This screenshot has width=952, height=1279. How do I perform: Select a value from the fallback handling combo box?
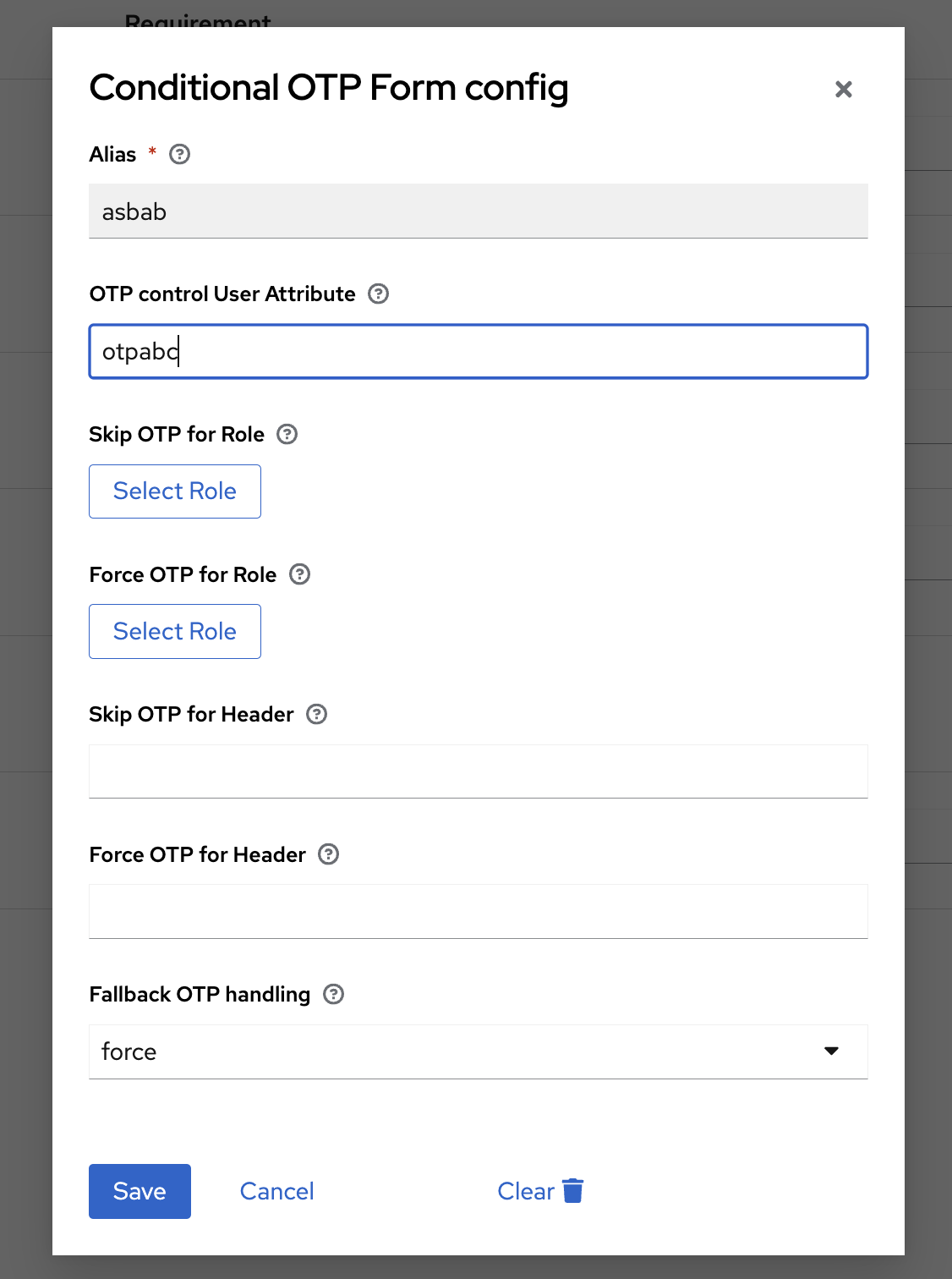pyautogui.click(x=478, y=1051)
